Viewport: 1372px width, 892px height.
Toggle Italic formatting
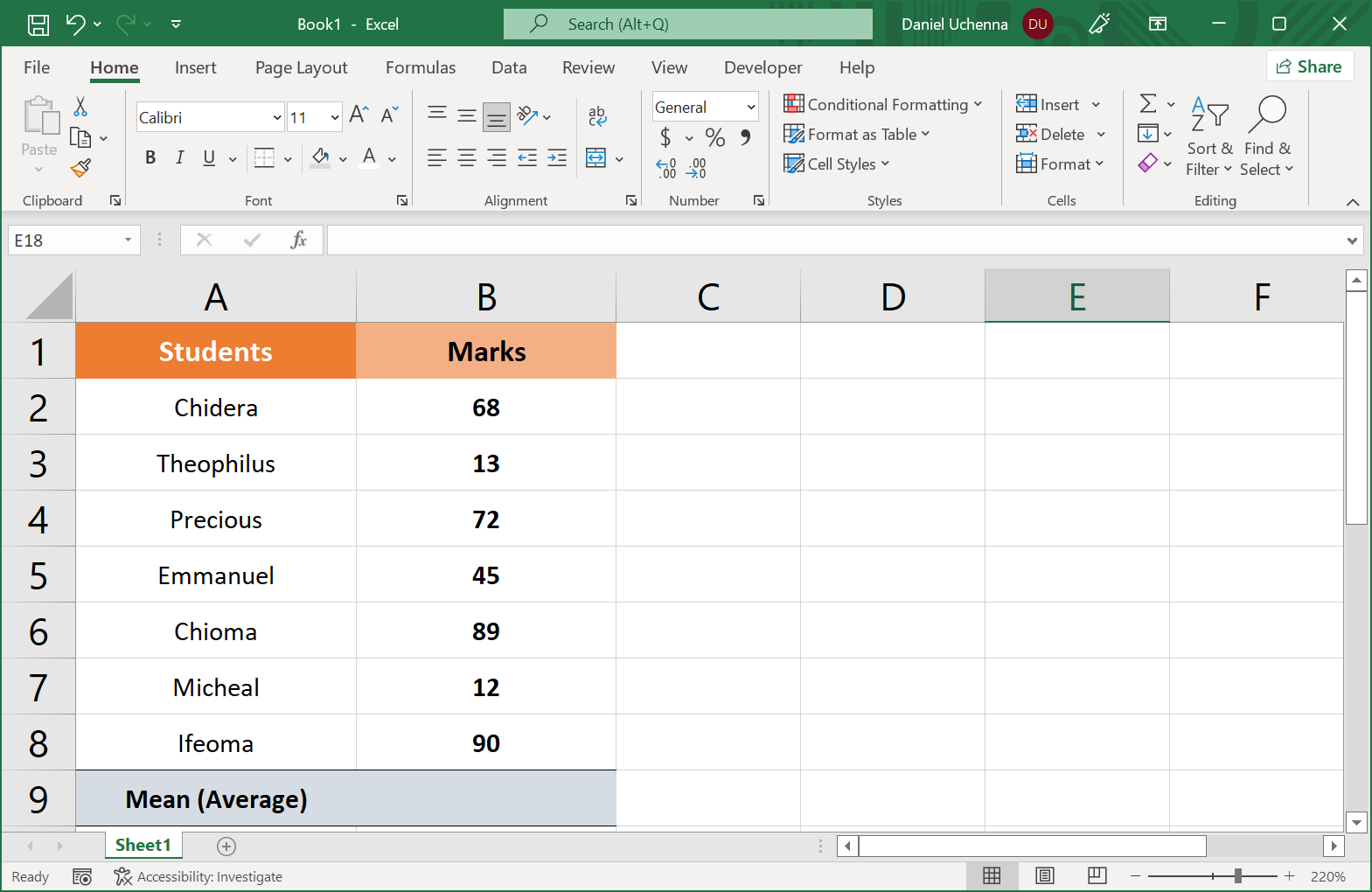pyautogui.click(x=179, y=157)
